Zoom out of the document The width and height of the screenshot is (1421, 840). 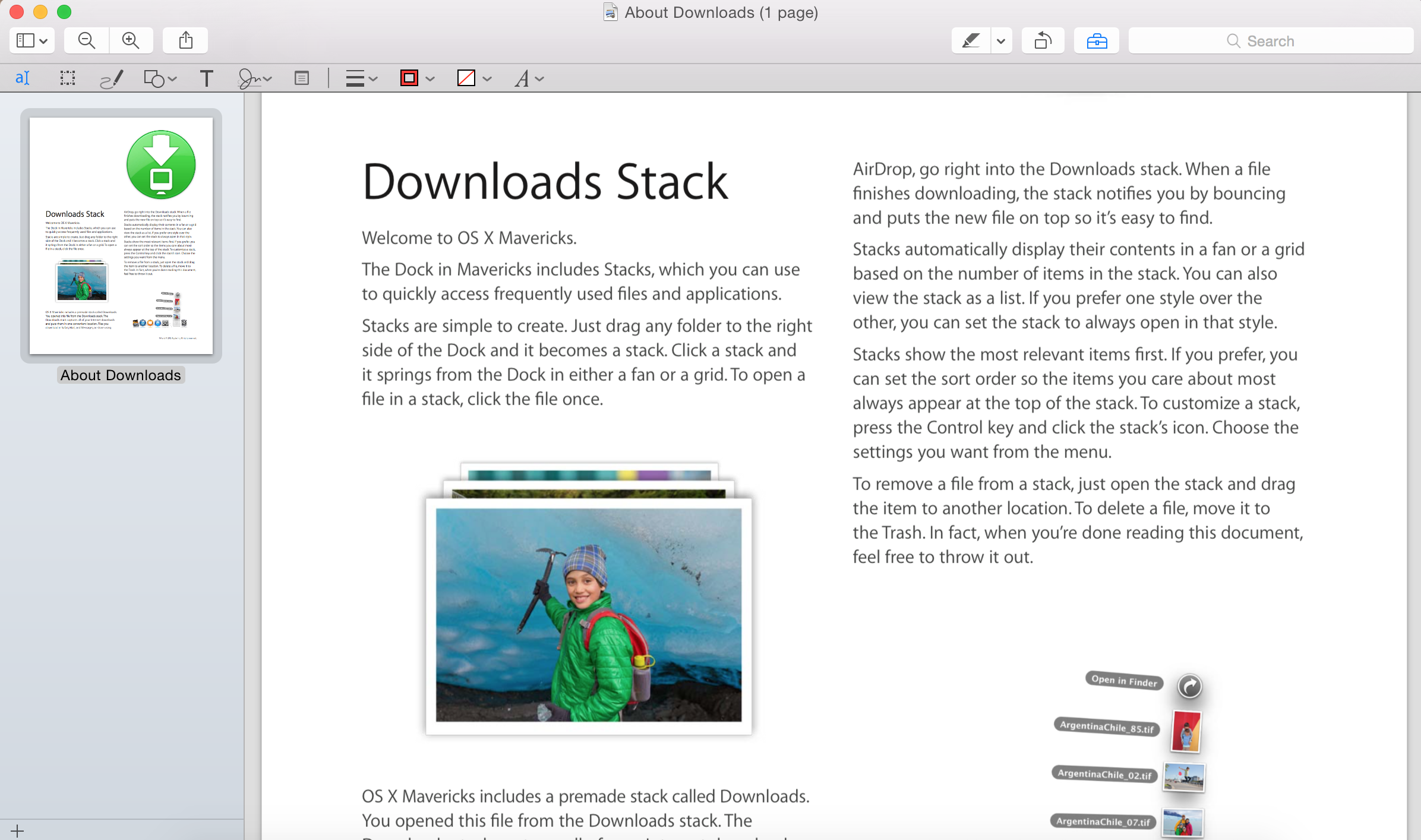87,40
